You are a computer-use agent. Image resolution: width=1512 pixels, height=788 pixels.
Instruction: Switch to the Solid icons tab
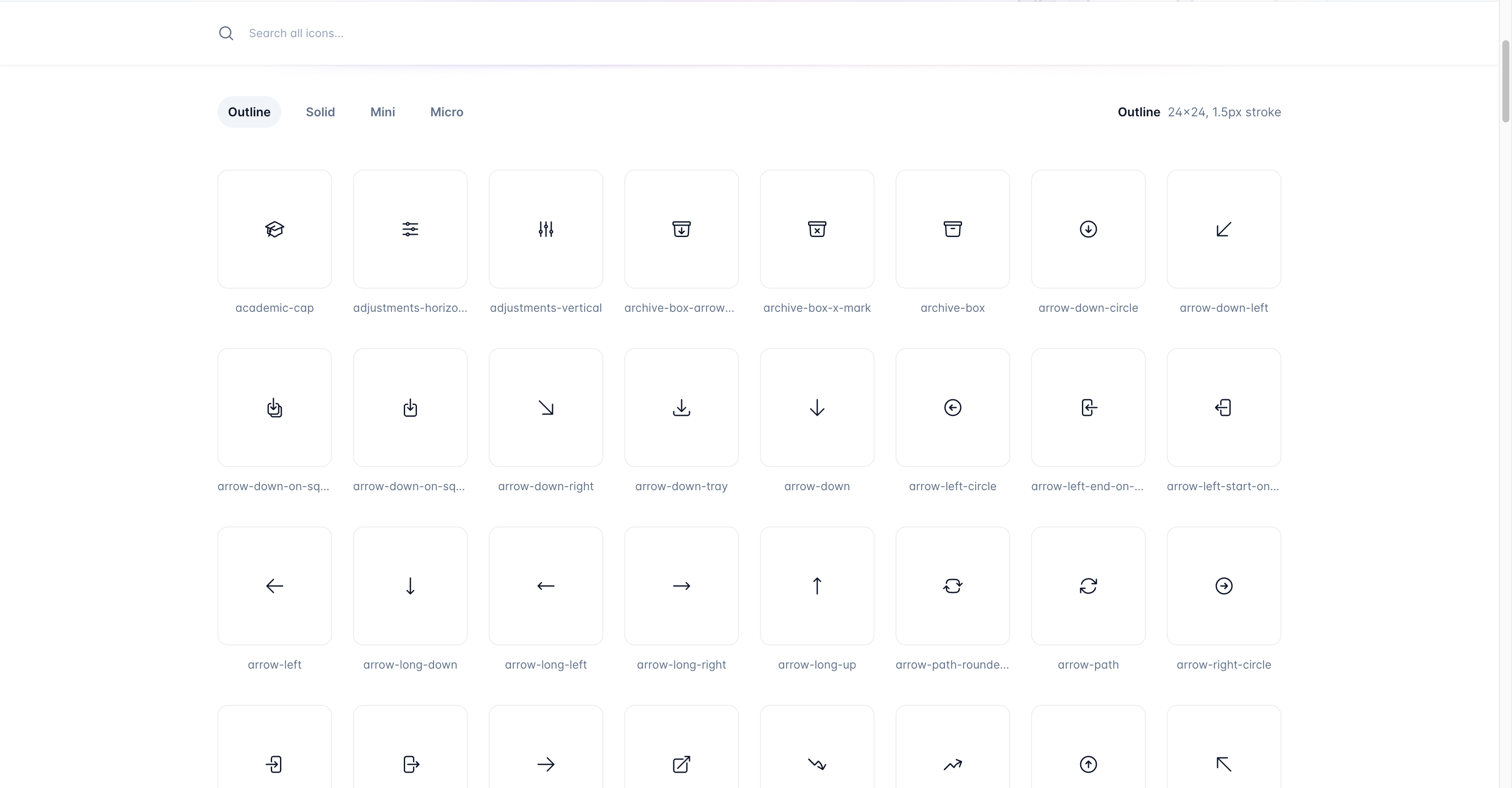click(320, 112)
